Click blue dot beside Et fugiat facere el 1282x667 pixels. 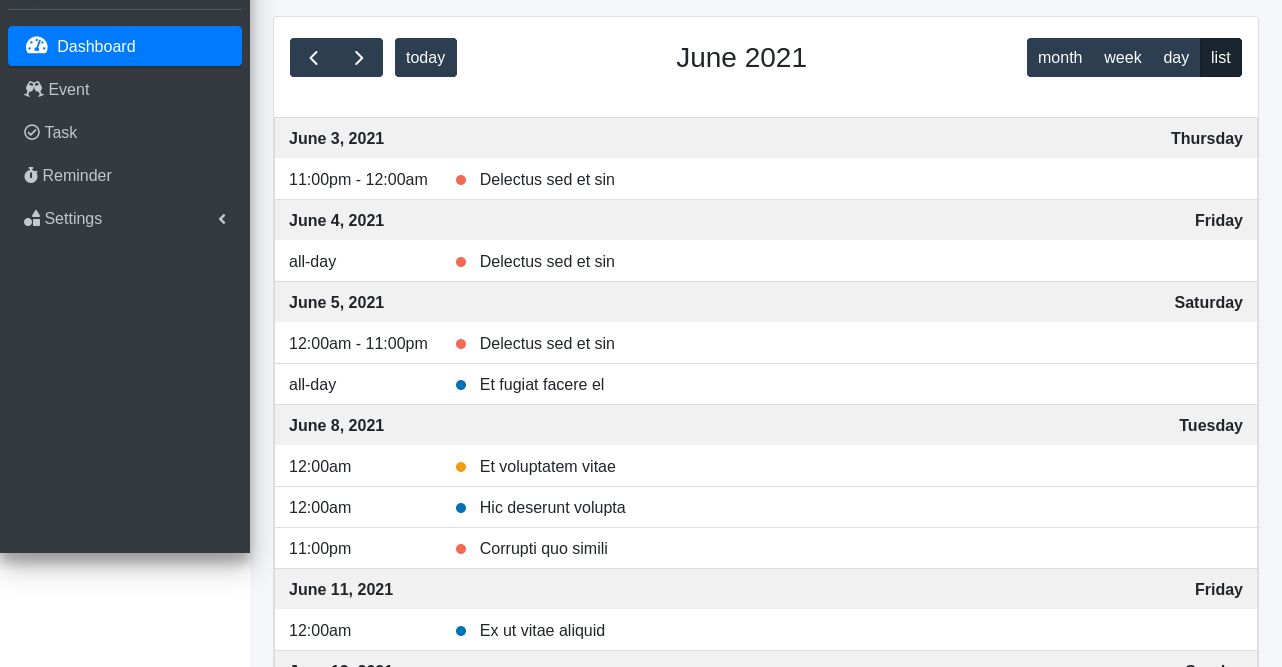pos(461,384)
